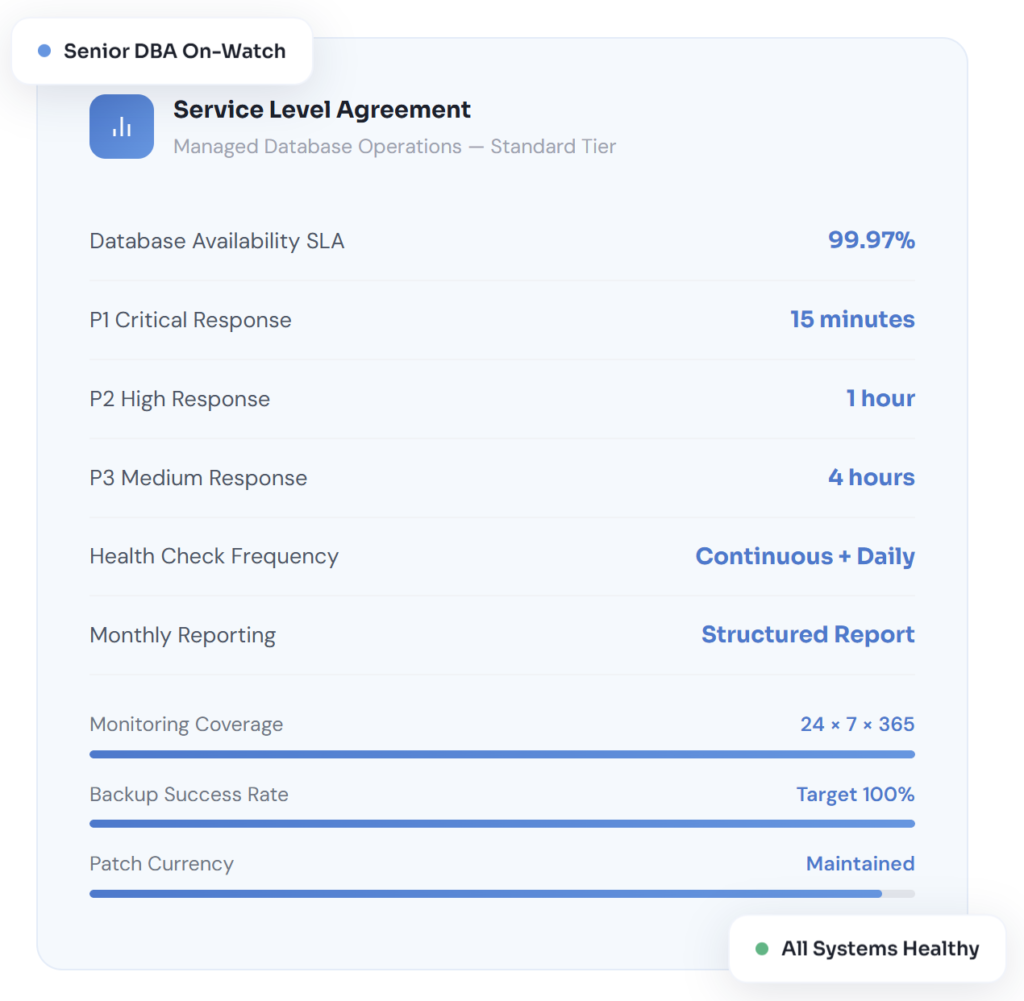1024x1001 pixels.
Task: Click the blue dot beside Senior DBA On-Watch
Action: (x=44, y=51)
